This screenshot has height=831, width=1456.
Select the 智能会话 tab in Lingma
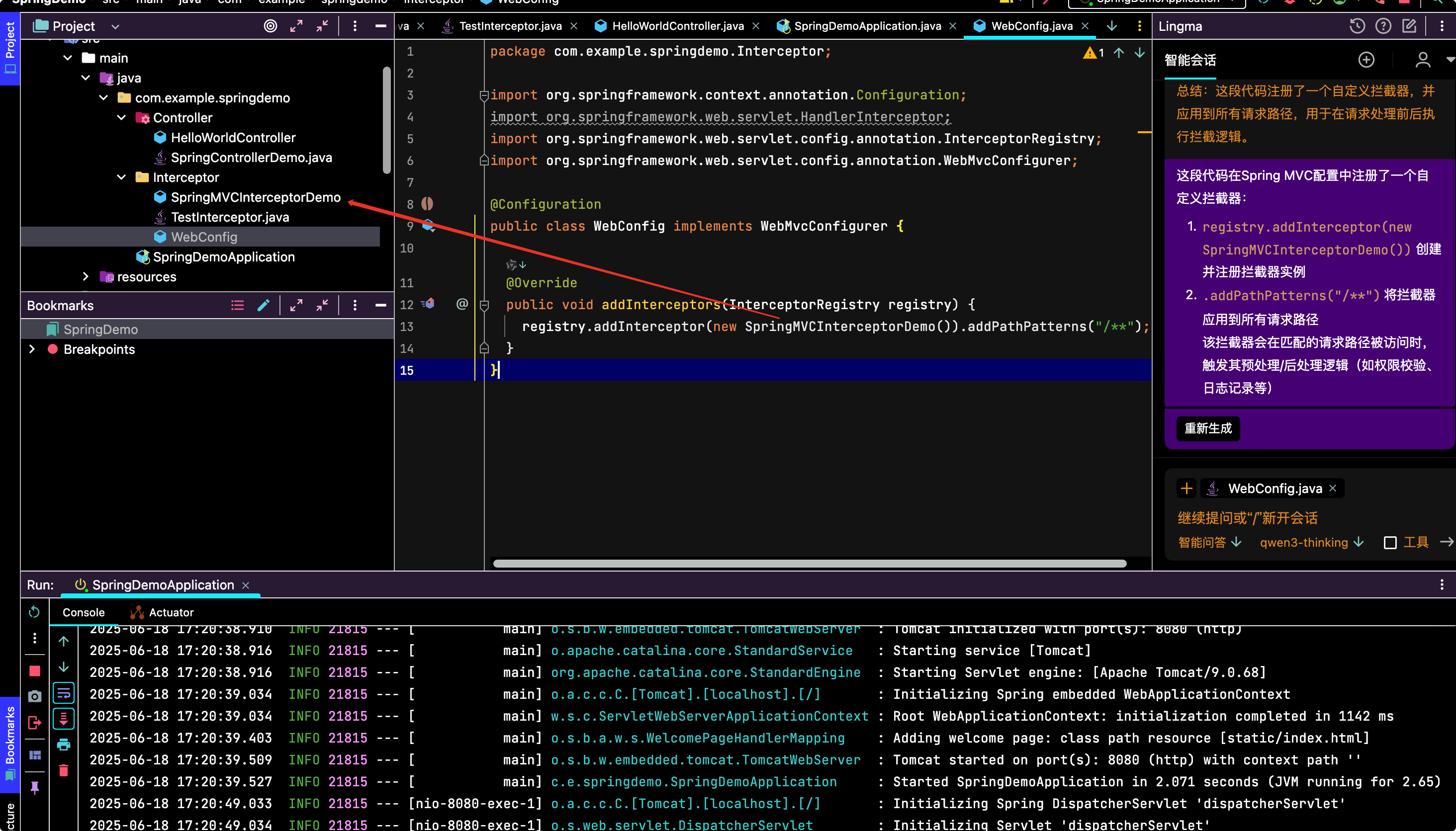coord(1190,60)
